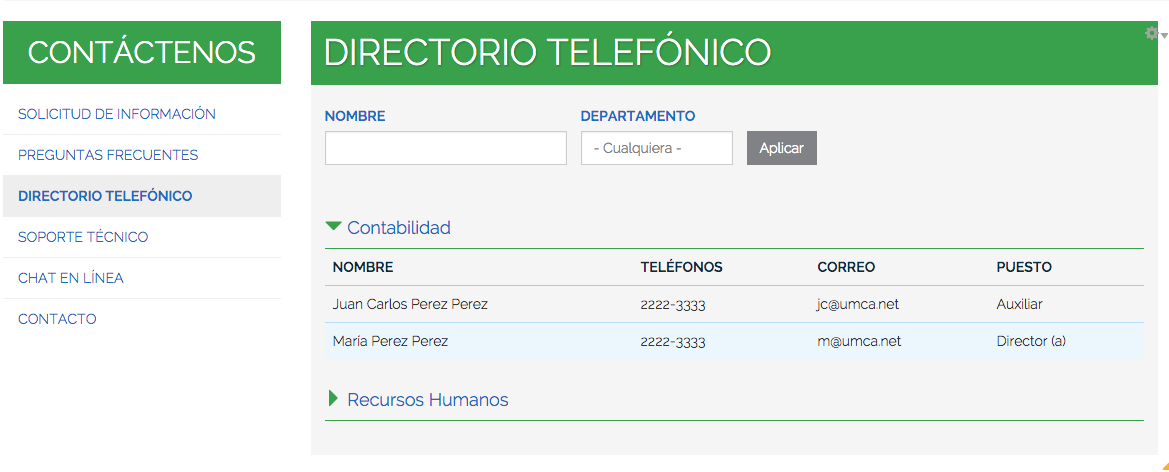Navigate to Soporte Técnico

(x=83, y=237)
